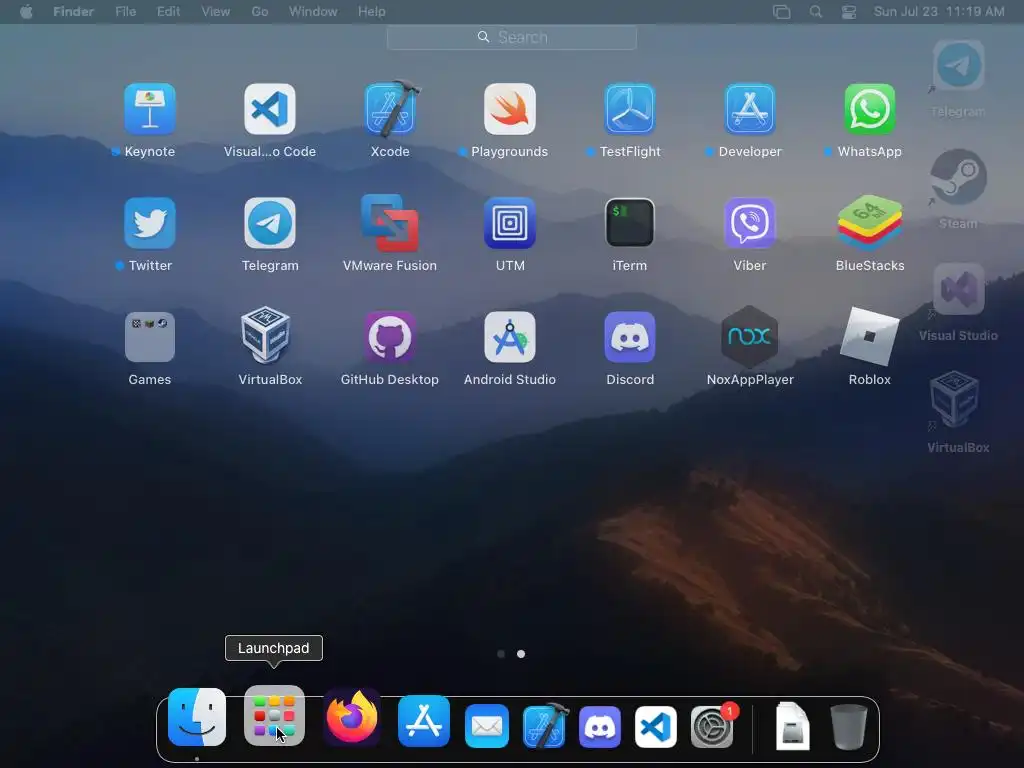The height and width of the screenshot is (768, 1024).
Task: Click Launchpad icon in the Dock
Action: (274, 716)
